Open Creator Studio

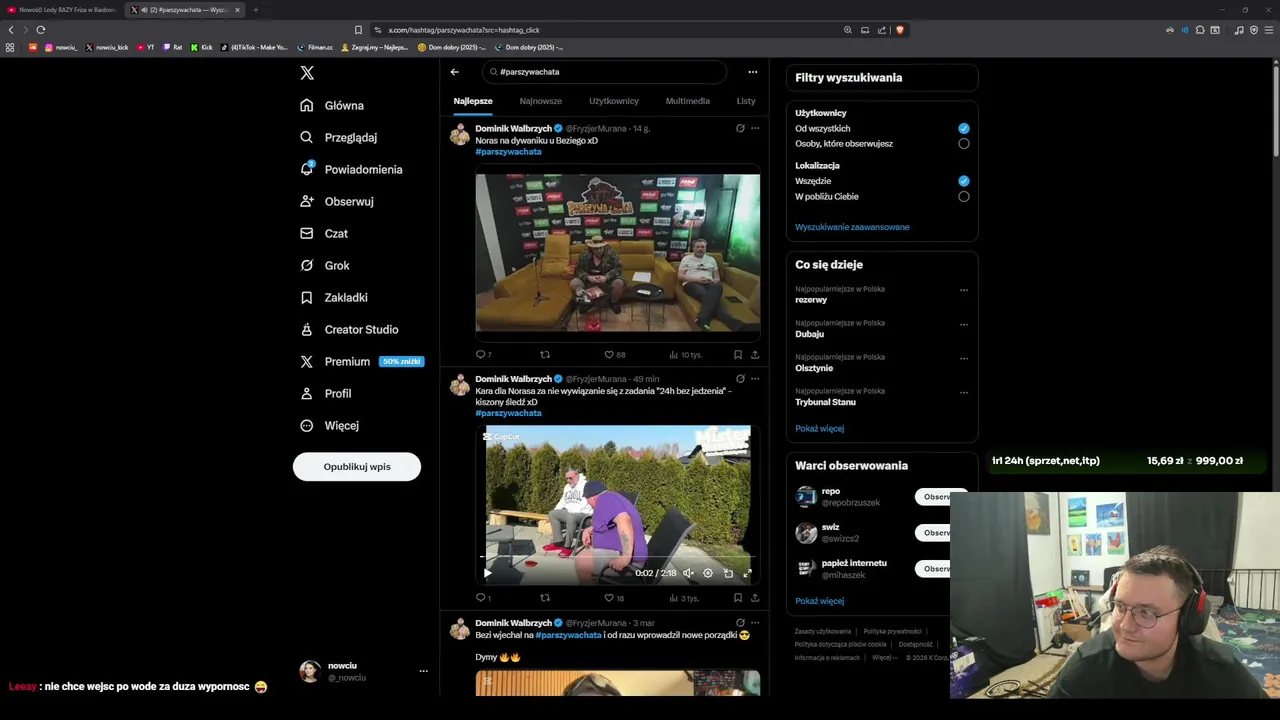(x=349, y=329)
